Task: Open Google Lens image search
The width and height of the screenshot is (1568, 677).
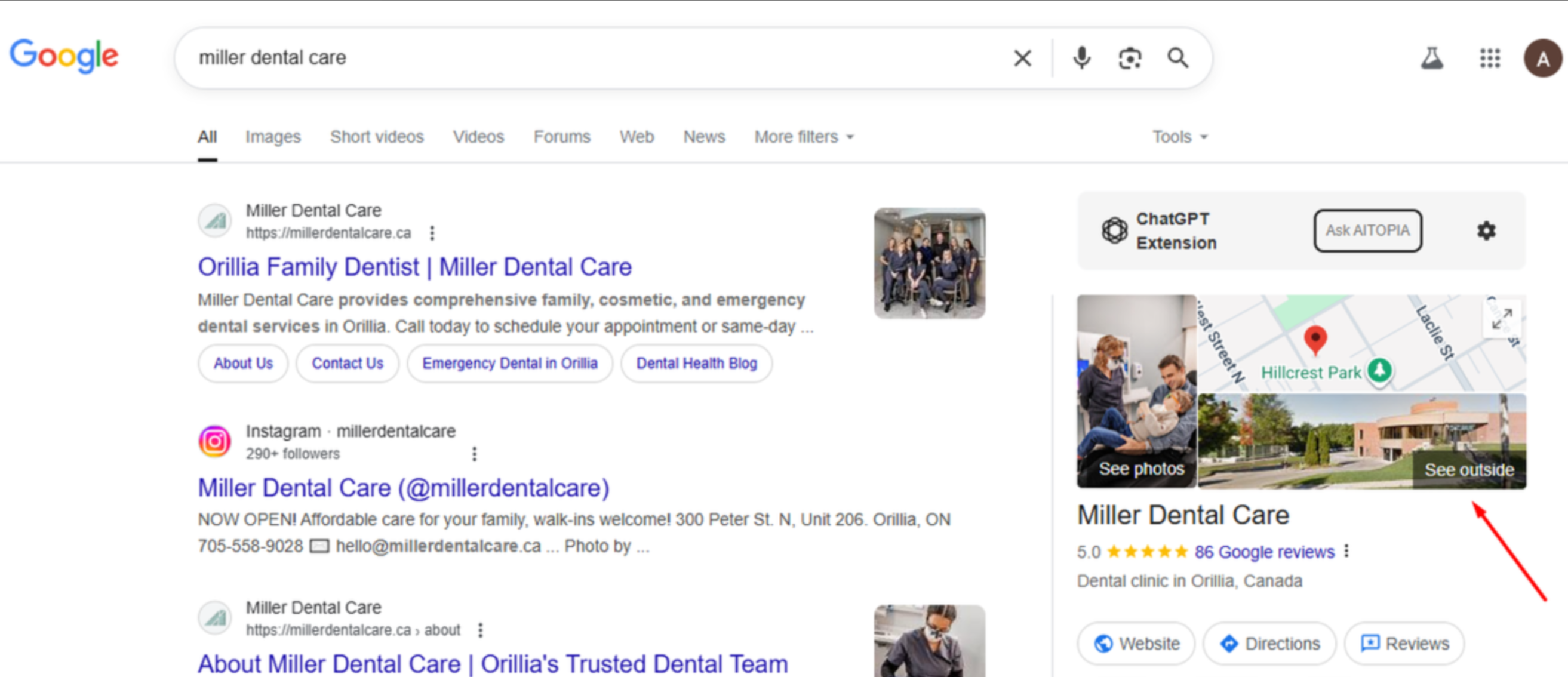Action: coord(1130,58)
